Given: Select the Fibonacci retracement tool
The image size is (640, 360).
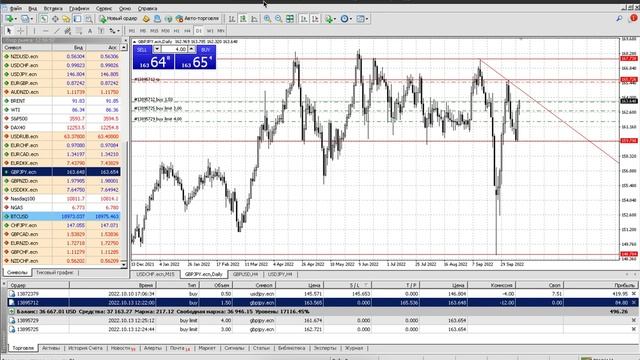Looking at the screenshot, I should [x=79, y=31].
